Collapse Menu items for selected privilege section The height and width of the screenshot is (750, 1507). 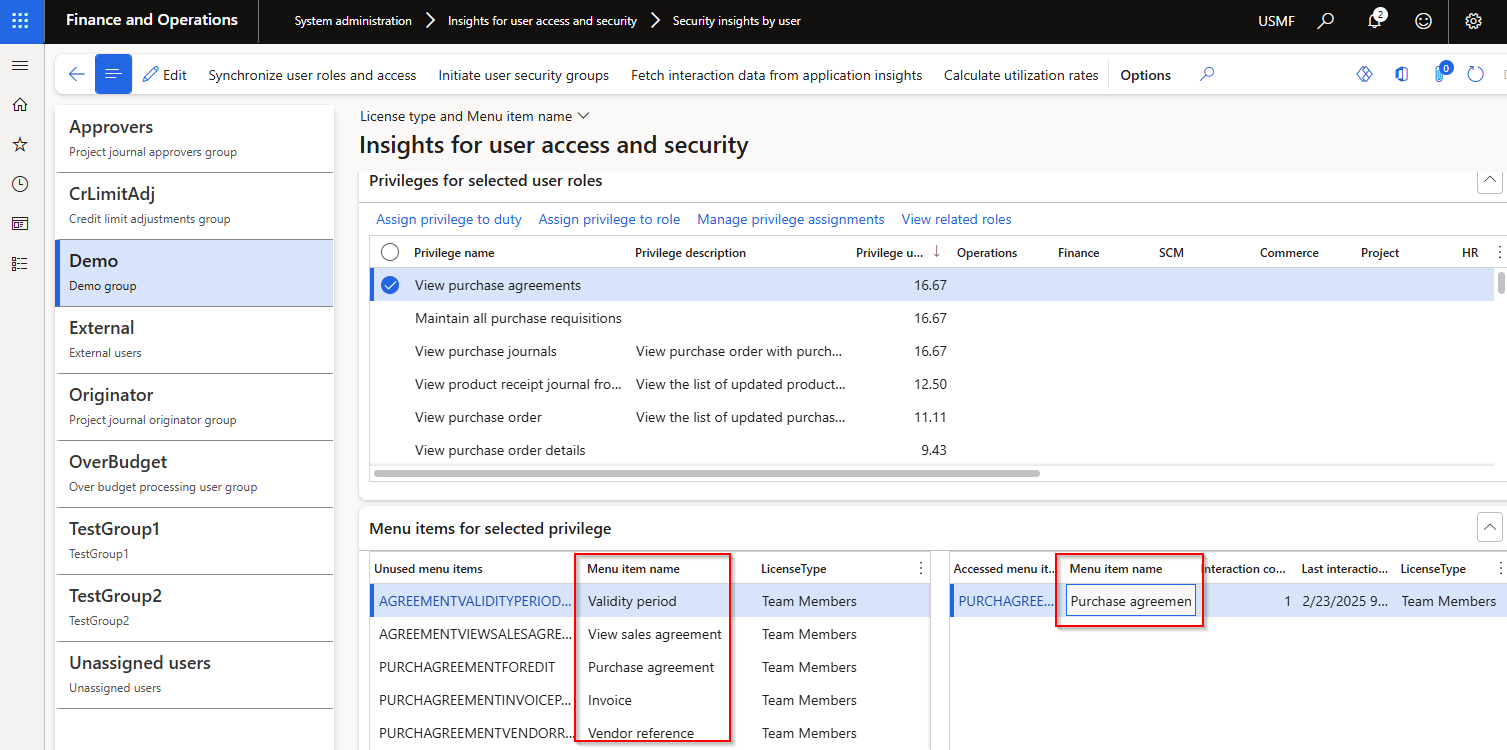(1489, 527)
